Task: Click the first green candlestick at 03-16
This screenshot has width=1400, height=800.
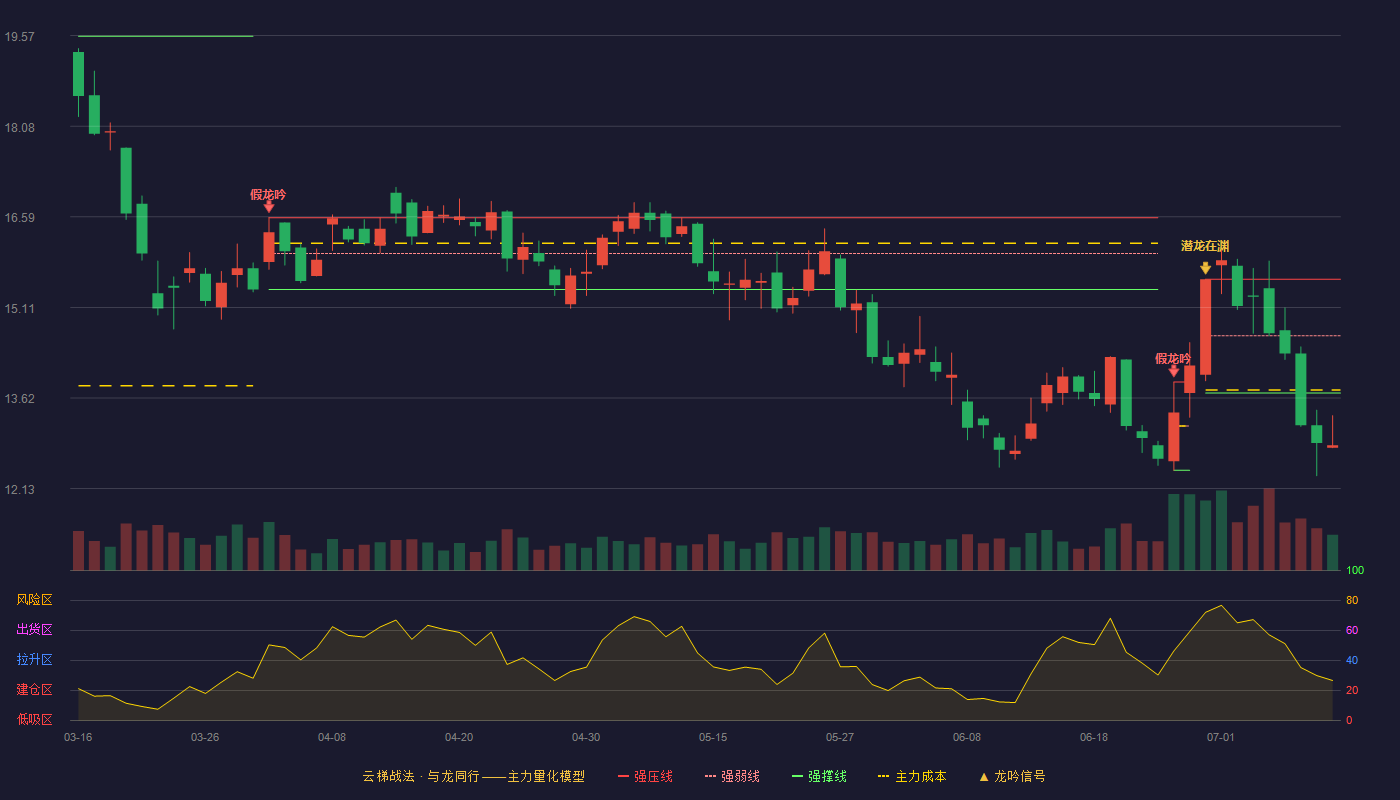Action: pos(78,74)
